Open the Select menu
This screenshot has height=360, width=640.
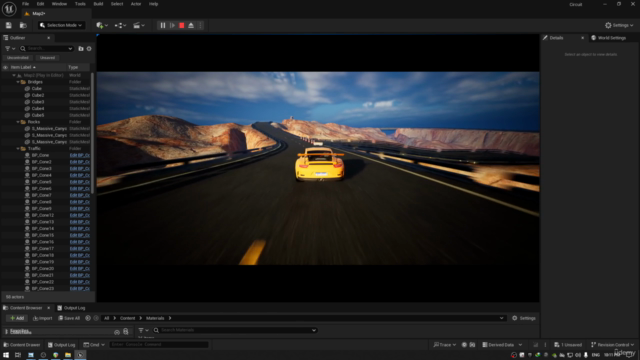[x=117, y=4]
